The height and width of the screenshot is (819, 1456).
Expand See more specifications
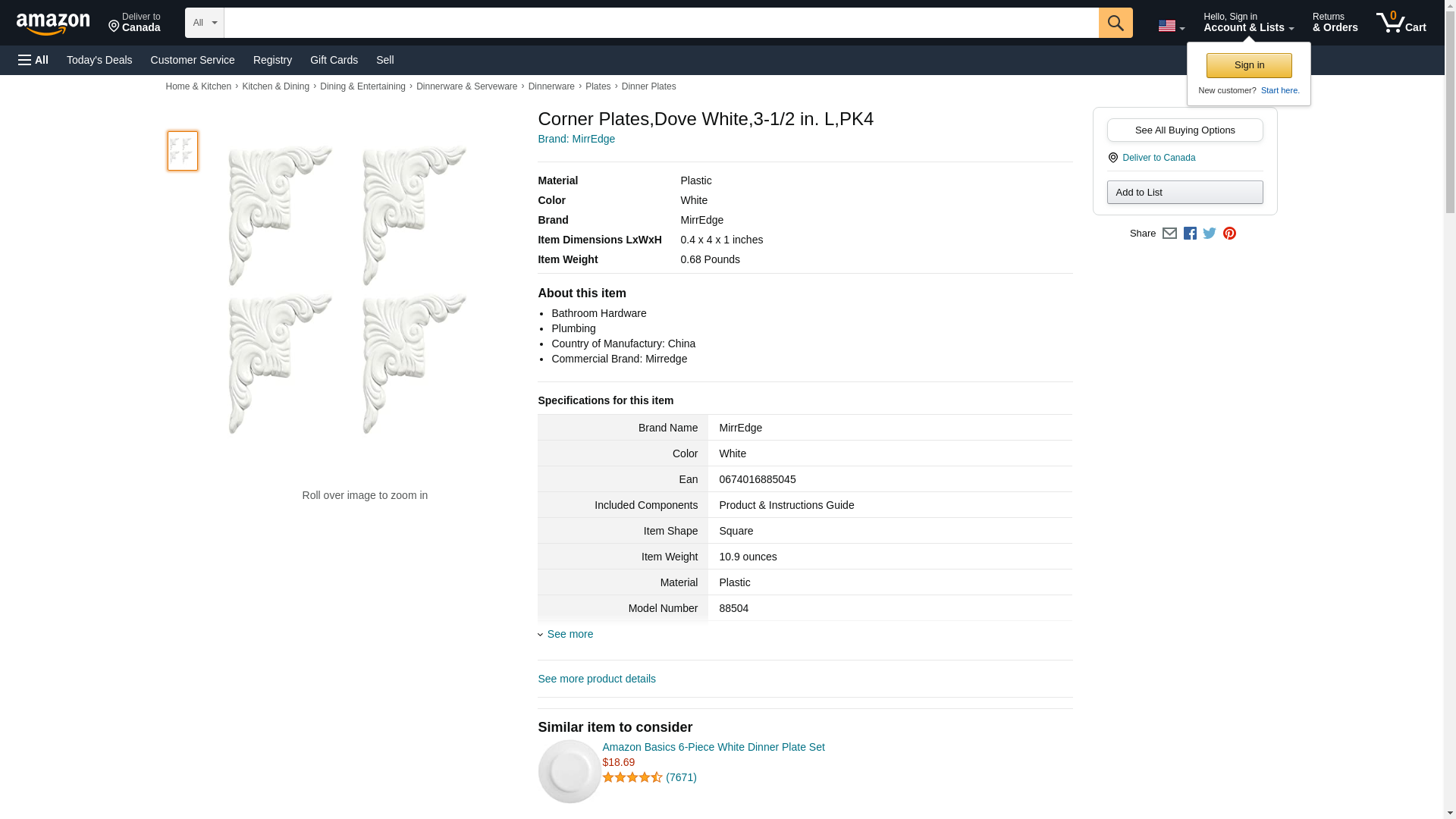[570, 634]
